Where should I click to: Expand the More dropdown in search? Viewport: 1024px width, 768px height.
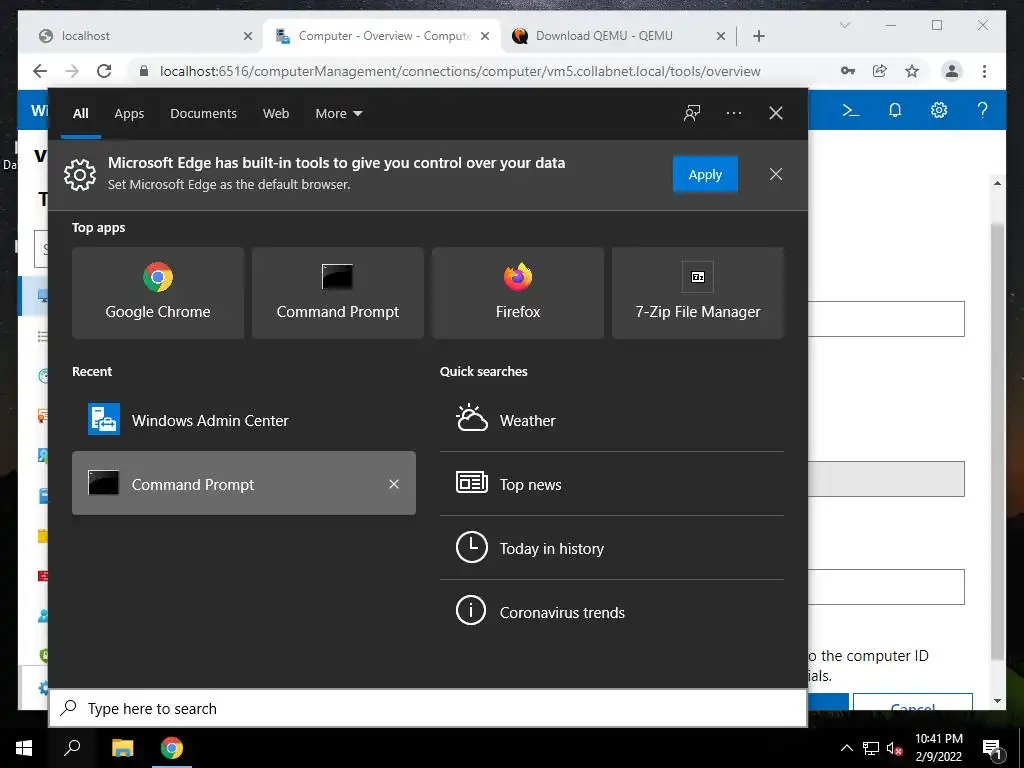338,114
